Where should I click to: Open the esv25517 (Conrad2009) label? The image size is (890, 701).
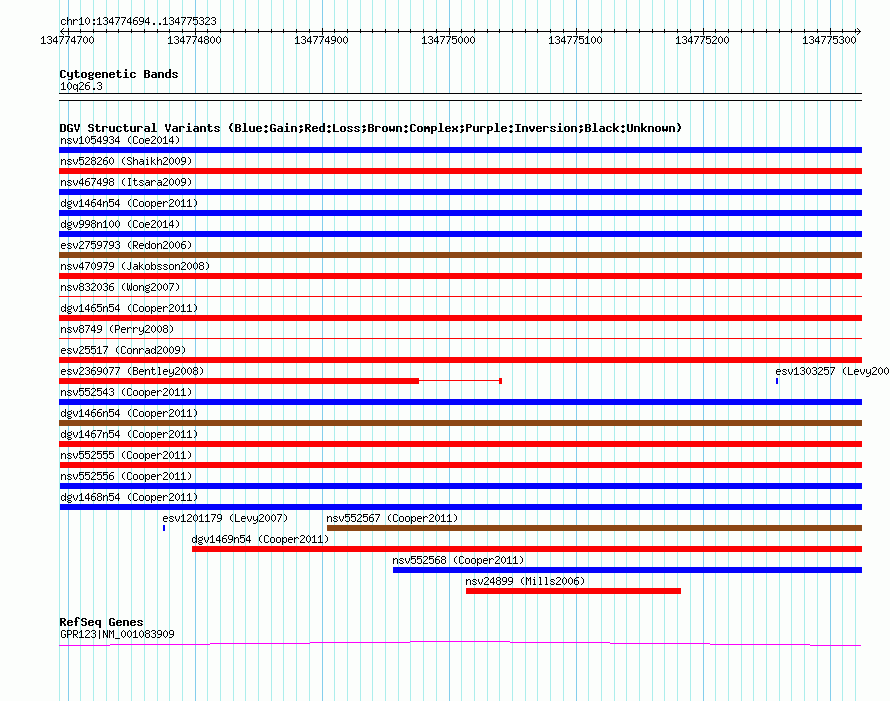123,350
